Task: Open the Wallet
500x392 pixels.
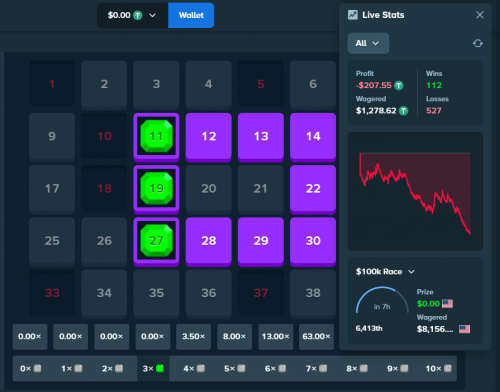Action: [x=191, y=15]
